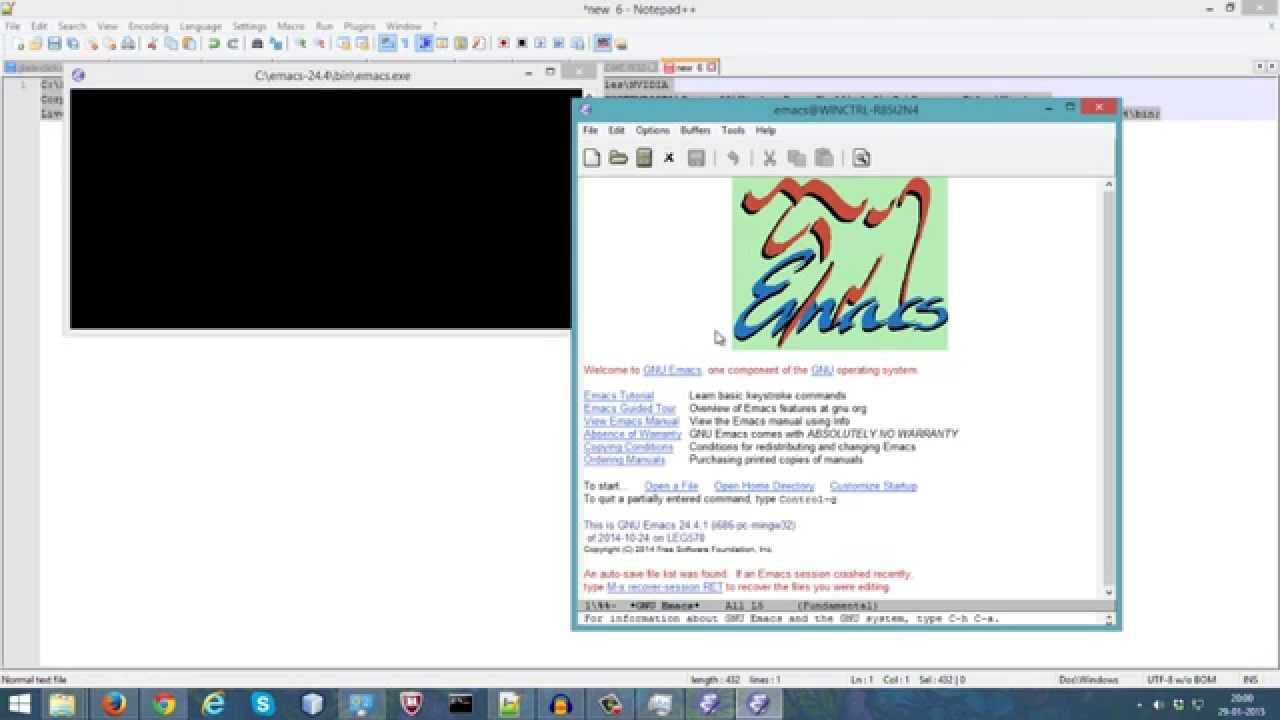
Task: Click the Undo green arrow in Notepad++ toolbar
Action: (214, 44)
